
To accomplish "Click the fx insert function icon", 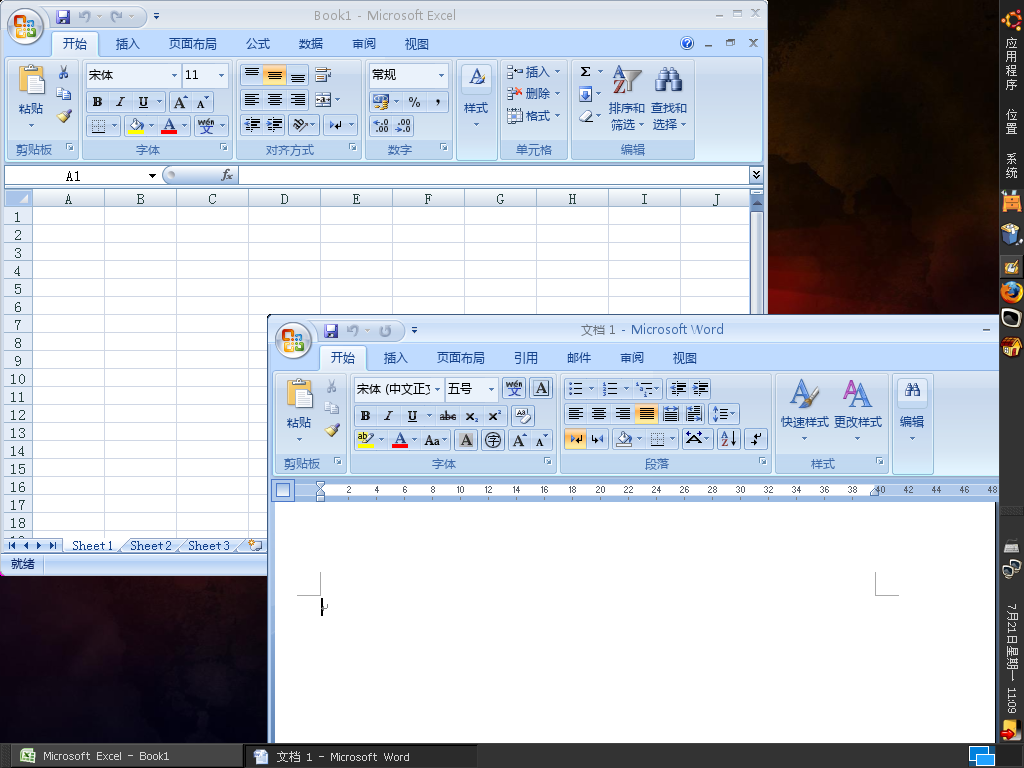I will click(x=227, y=175).
